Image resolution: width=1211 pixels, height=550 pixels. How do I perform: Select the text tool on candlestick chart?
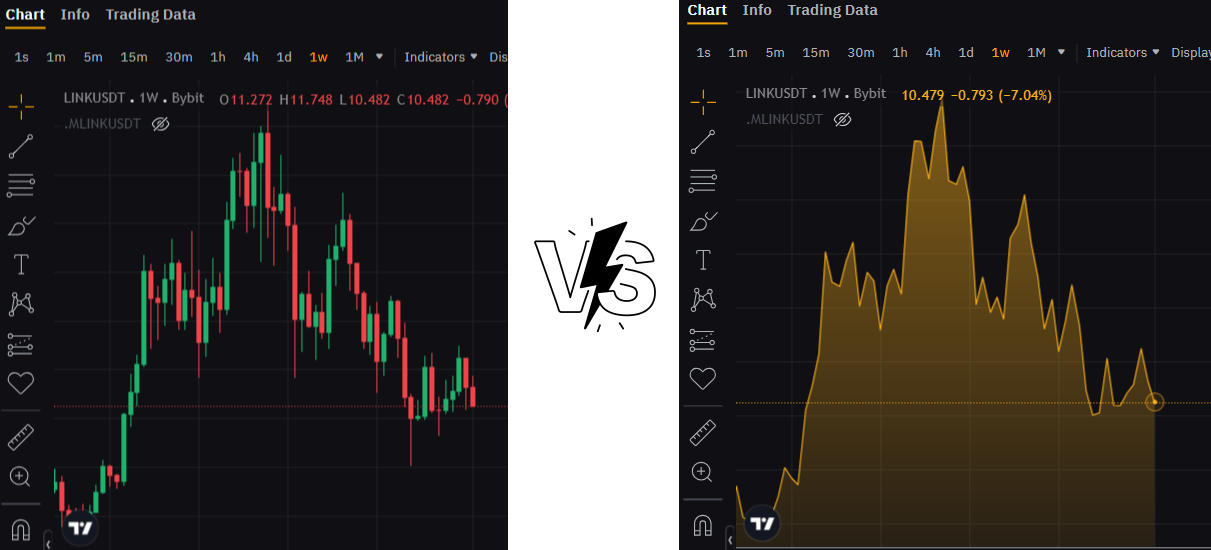[x=21, y=265]
